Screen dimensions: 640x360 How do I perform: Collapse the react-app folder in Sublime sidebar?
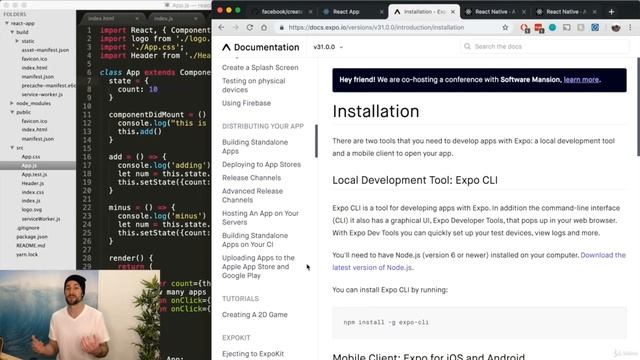tap(7, 23)
